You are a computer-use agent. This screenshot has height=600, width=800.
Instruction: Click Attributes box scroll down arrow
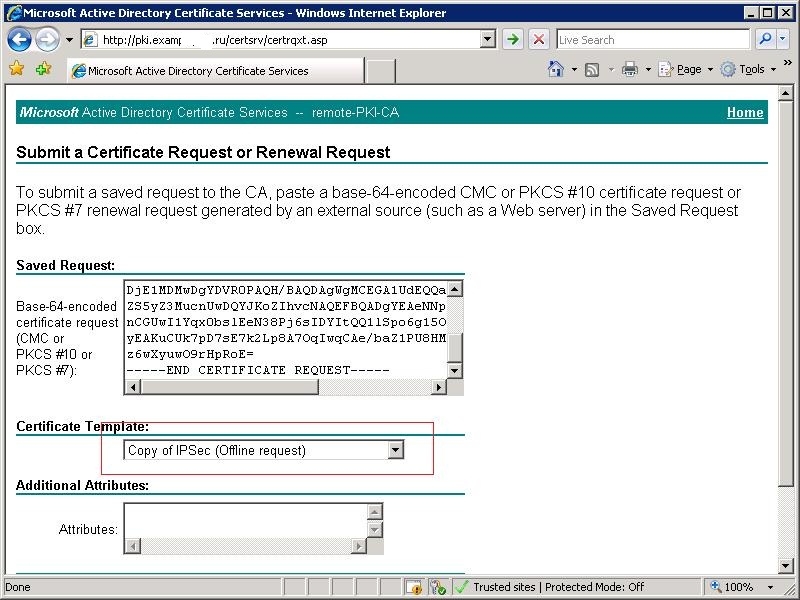[x=374, y=530]
